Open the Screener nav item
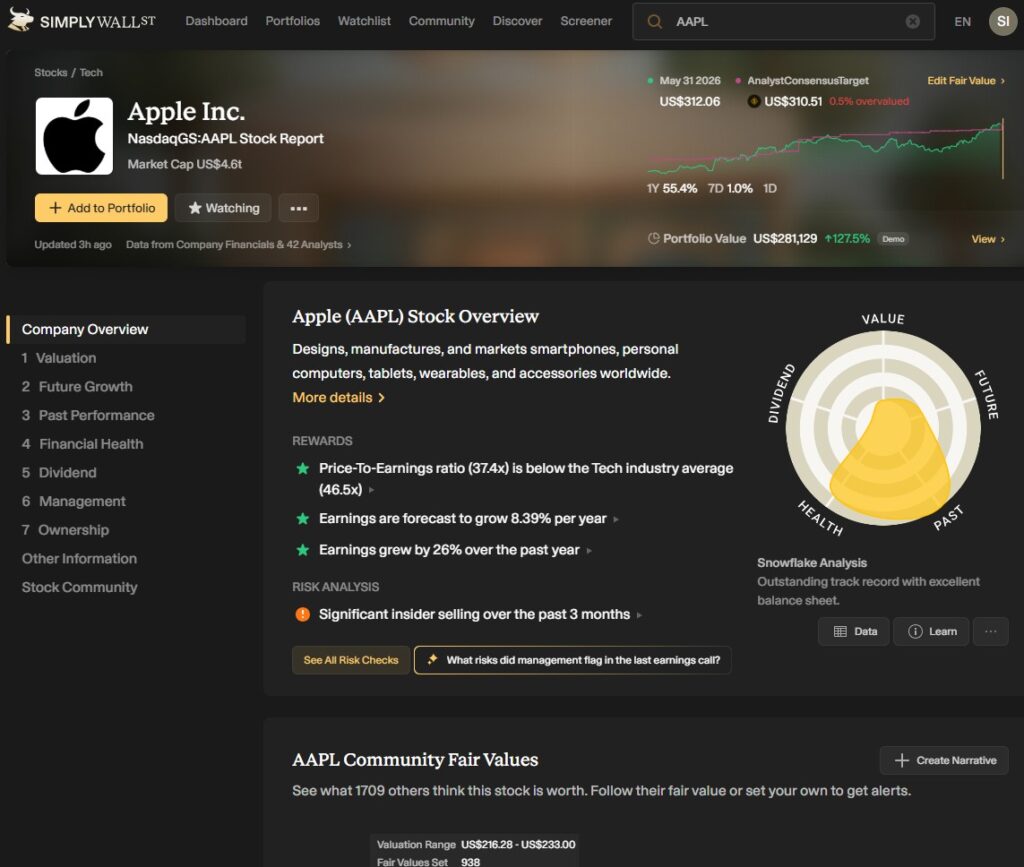Screen dimensions: 1024x867 click(586, 21)
